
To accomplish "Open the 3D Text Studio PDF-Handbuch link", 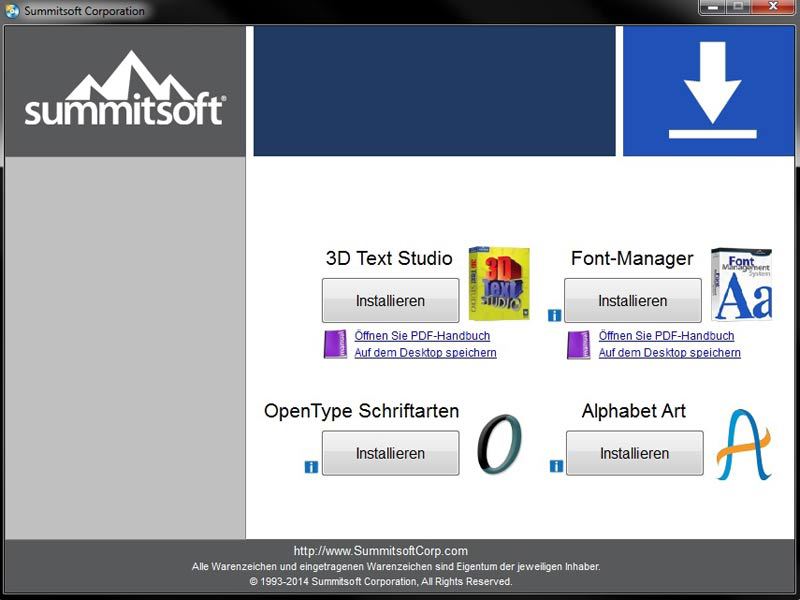I will pyautogui.click(x=422, y=336).
